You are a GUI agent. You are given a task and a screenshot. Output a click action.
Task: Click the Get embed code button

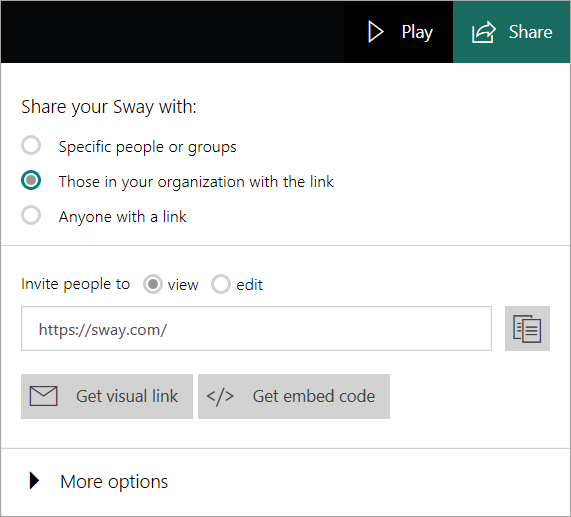(x=294, y=396)
